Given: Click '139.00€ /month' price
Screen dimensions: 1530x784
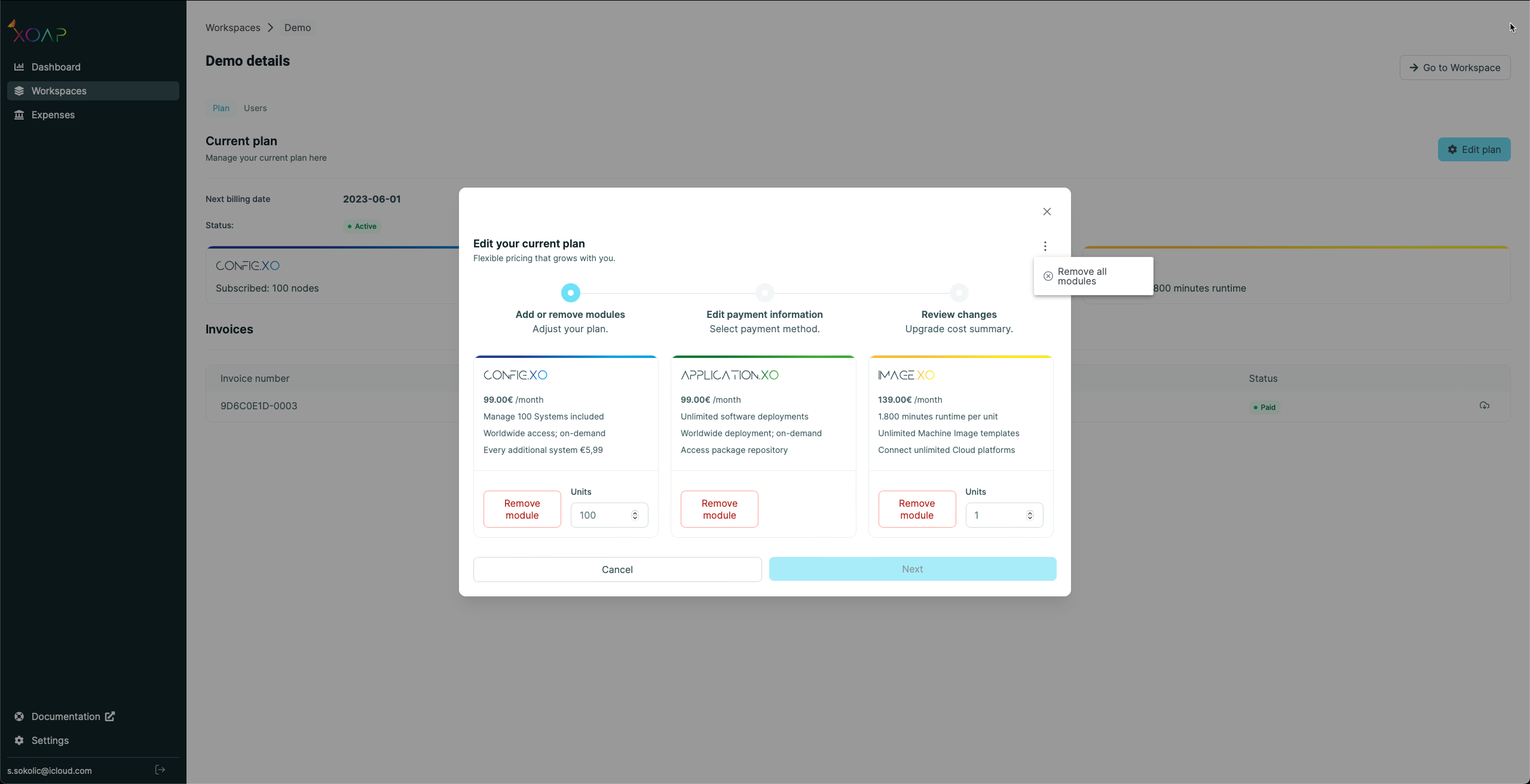Looking at the screenshot, I should pyautogui.click(x=910, y=400).
